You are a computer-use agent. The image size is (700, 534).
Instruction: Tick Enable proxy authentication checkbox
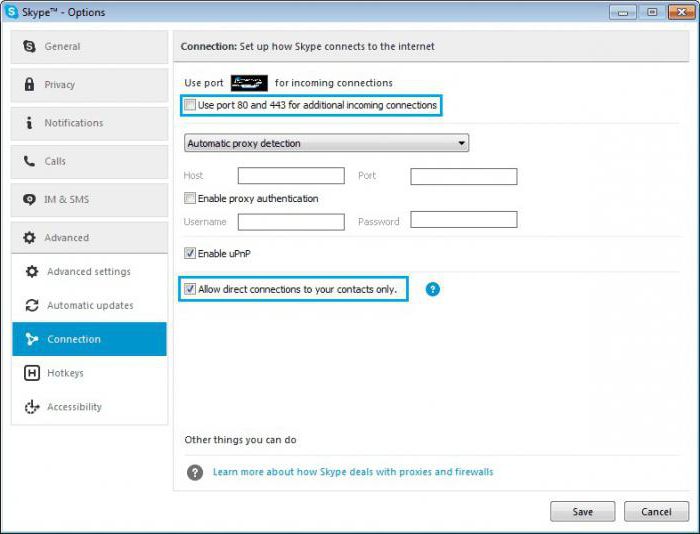190,198
